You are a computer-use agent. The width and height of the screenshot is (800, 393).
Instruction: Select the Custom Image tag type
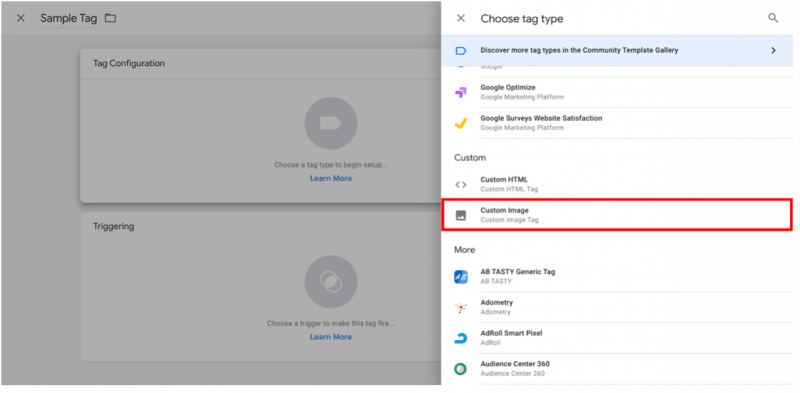[x=617, y=215]
